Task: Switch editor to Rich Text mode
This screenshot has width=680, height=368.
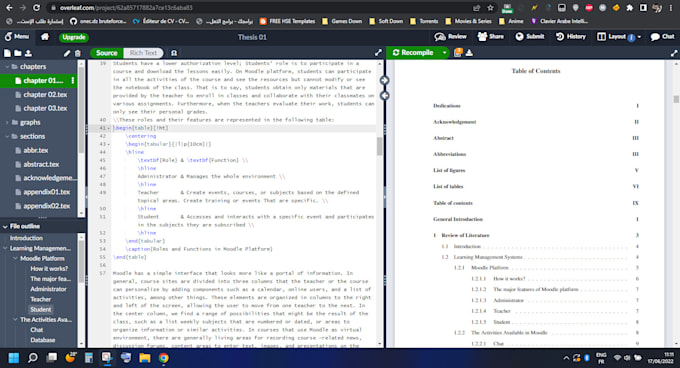Action: (x=143, y=53)
